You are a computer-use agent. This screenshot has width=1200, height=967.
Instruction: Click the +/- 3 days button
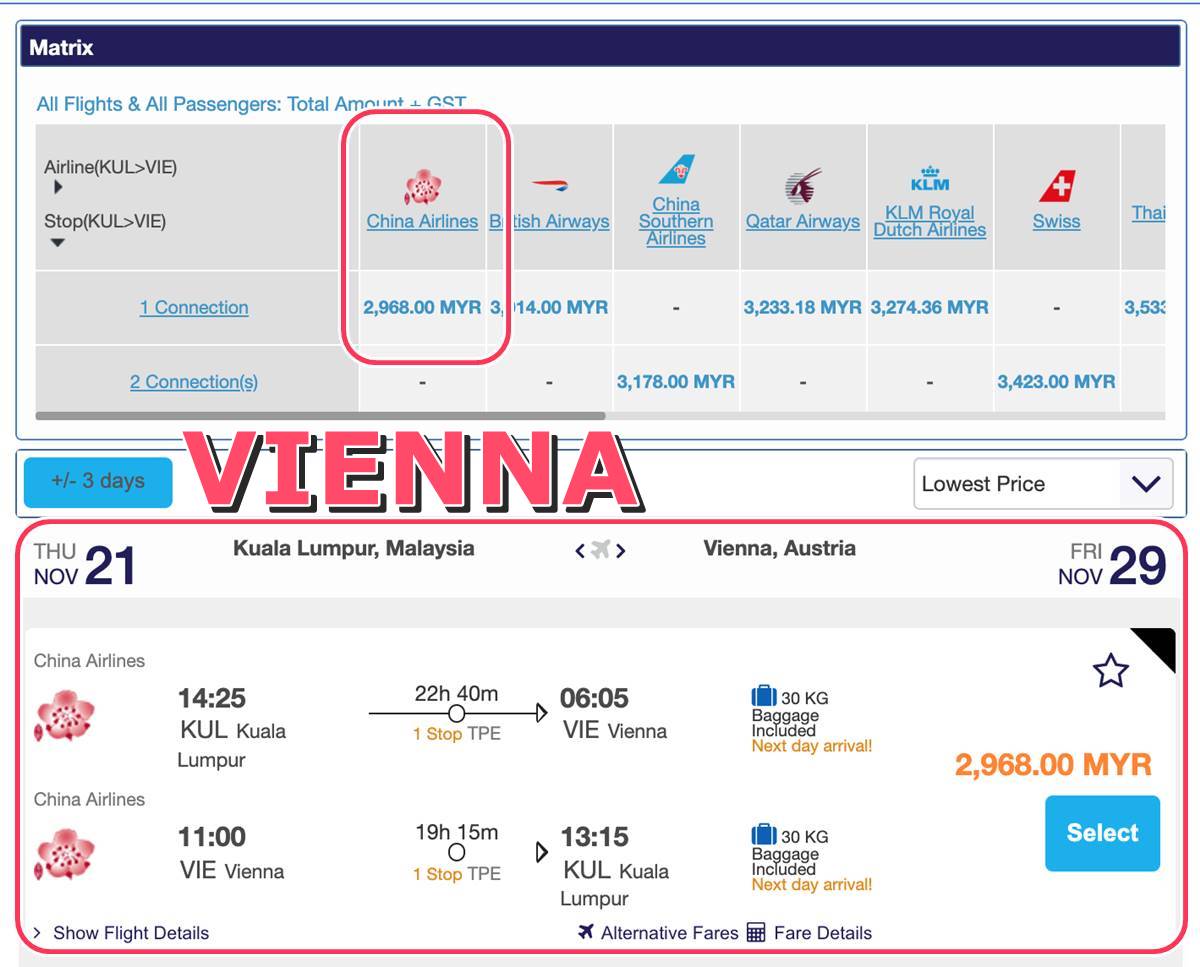pyautogui.click(x=98, y=481)
